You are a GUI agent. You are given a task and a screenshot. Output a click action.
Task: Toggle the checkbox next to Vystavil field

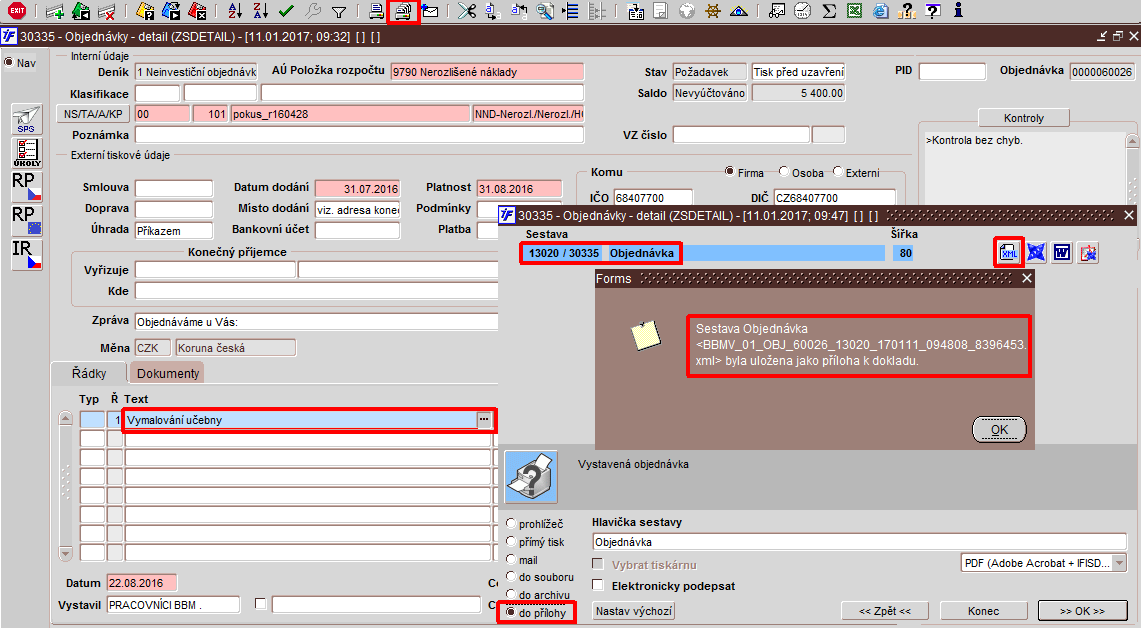point(261,604)
